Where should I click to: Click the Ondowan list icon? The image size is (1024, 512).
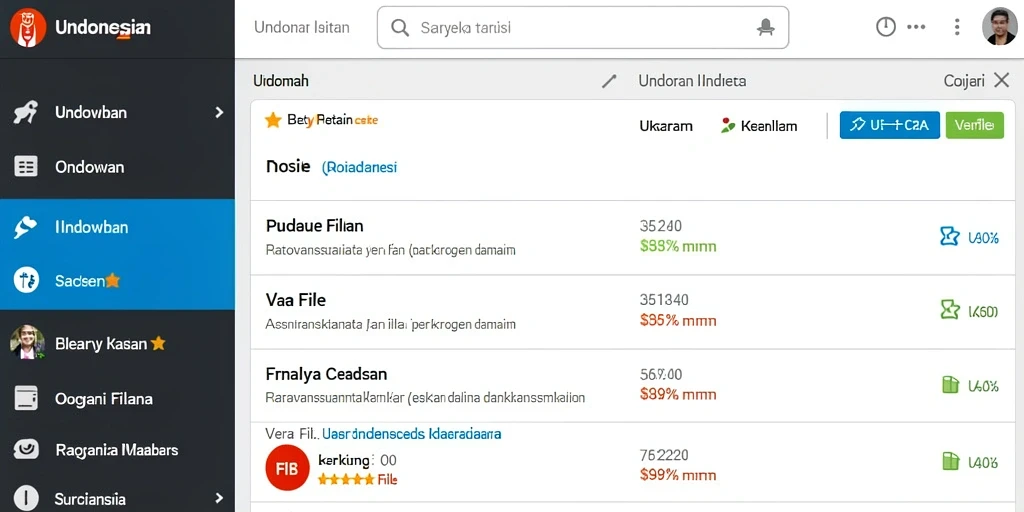click(26, 167)
